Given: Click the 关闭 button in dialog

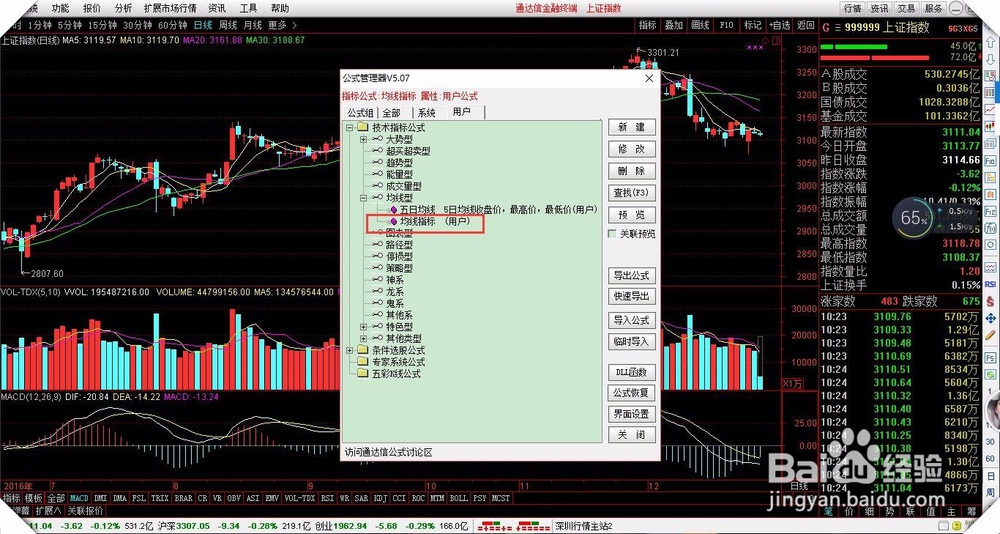Looking at the screenshot, I should pos(632,434).
